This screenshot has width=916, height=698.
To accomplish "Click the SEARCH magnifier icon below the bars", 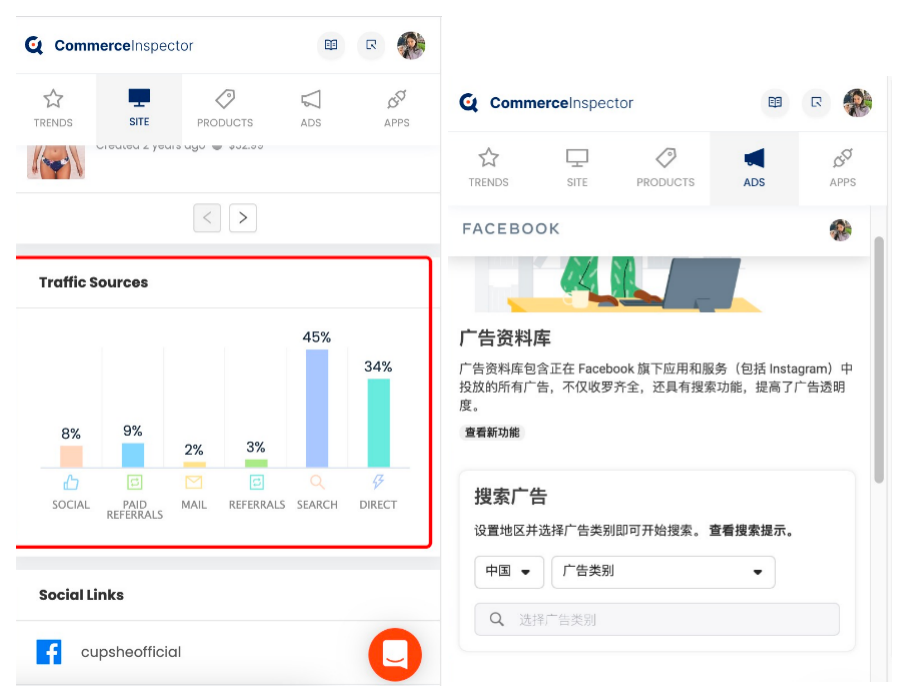I will pyautogui.click(x=317, y=483).
